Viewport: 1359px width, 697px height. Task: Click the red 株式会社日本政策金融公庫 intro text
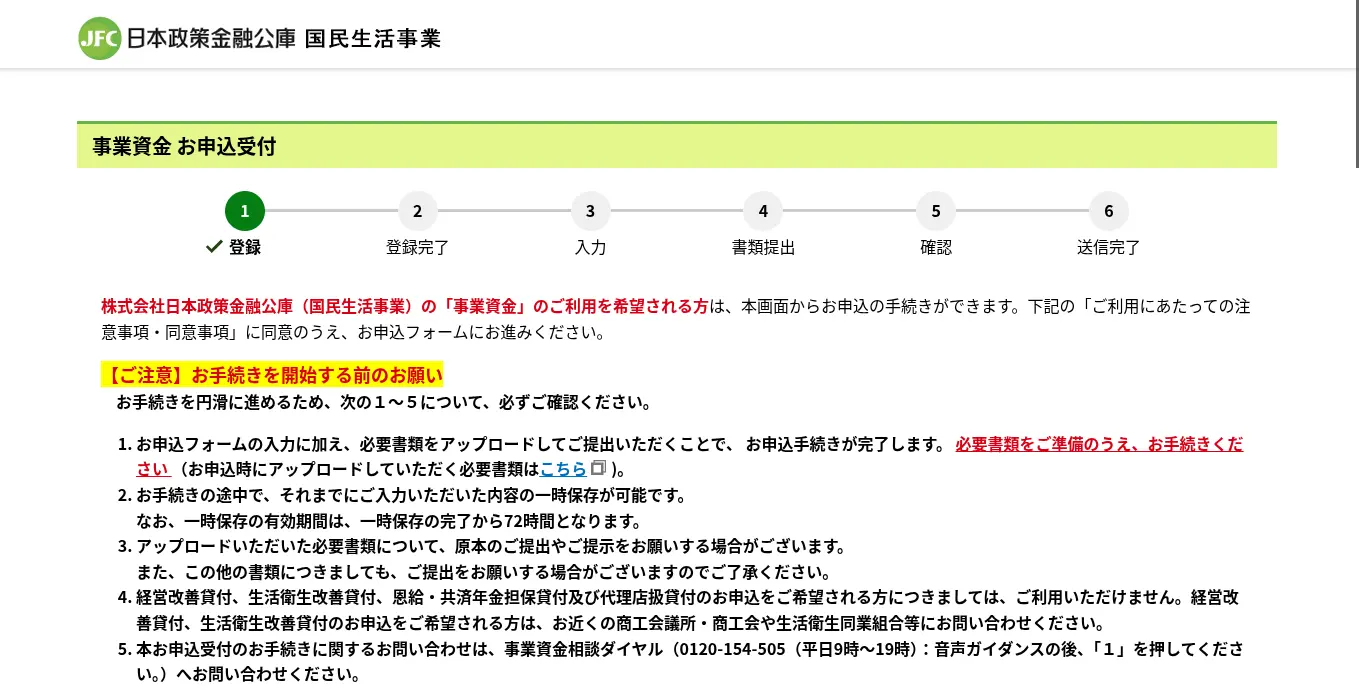(405, 306)
